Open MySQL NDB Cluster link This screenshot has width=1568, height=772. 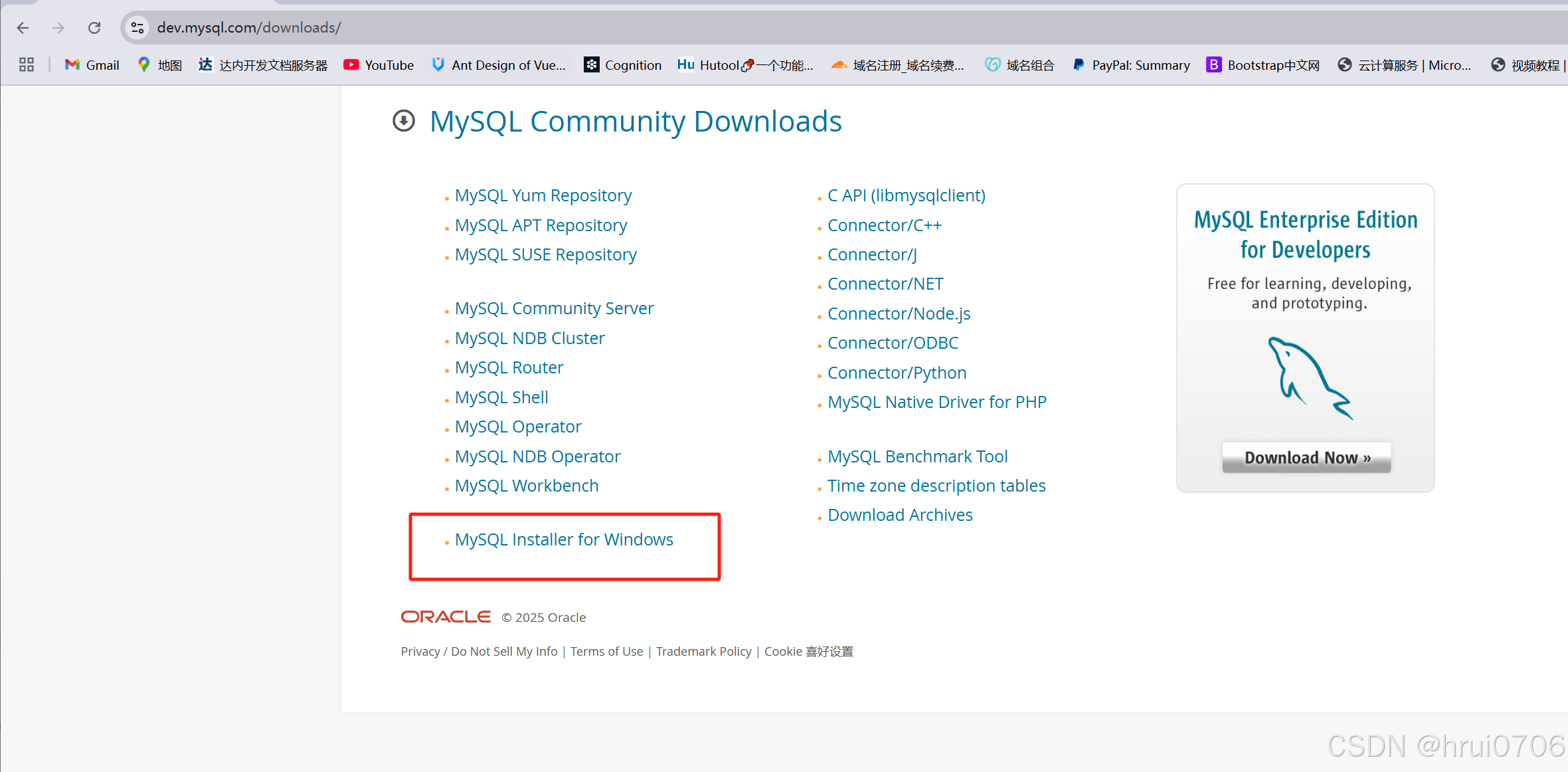pos(530,338)
